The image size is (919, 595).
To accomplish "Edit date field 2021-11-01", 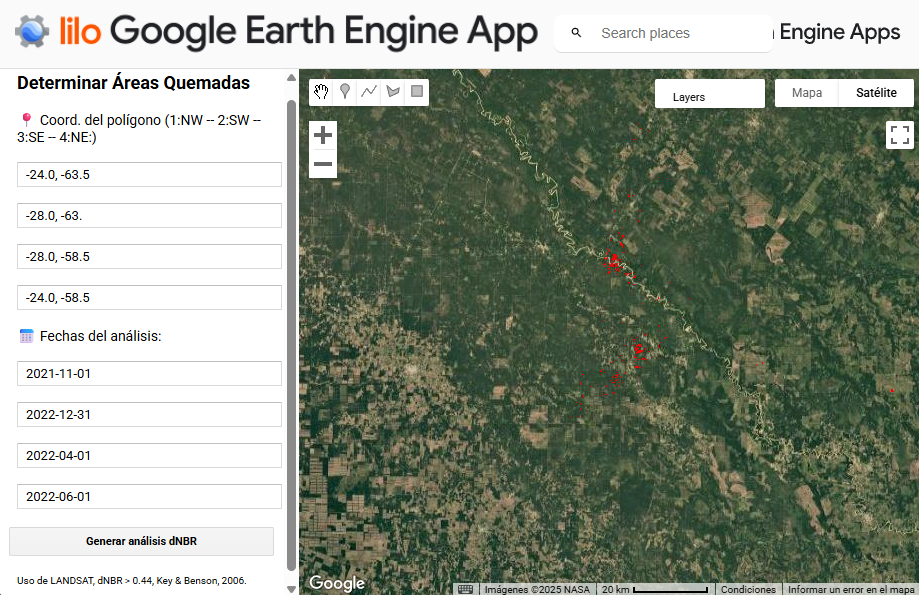I will pyautogui.click(x=149, y=373).
